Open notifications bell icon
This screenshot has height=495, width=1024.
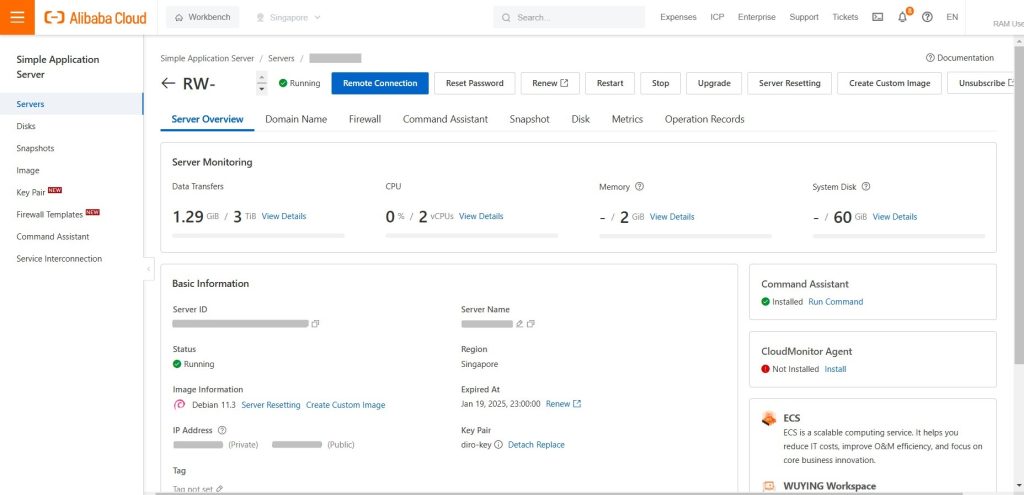(x=903, y=18)
